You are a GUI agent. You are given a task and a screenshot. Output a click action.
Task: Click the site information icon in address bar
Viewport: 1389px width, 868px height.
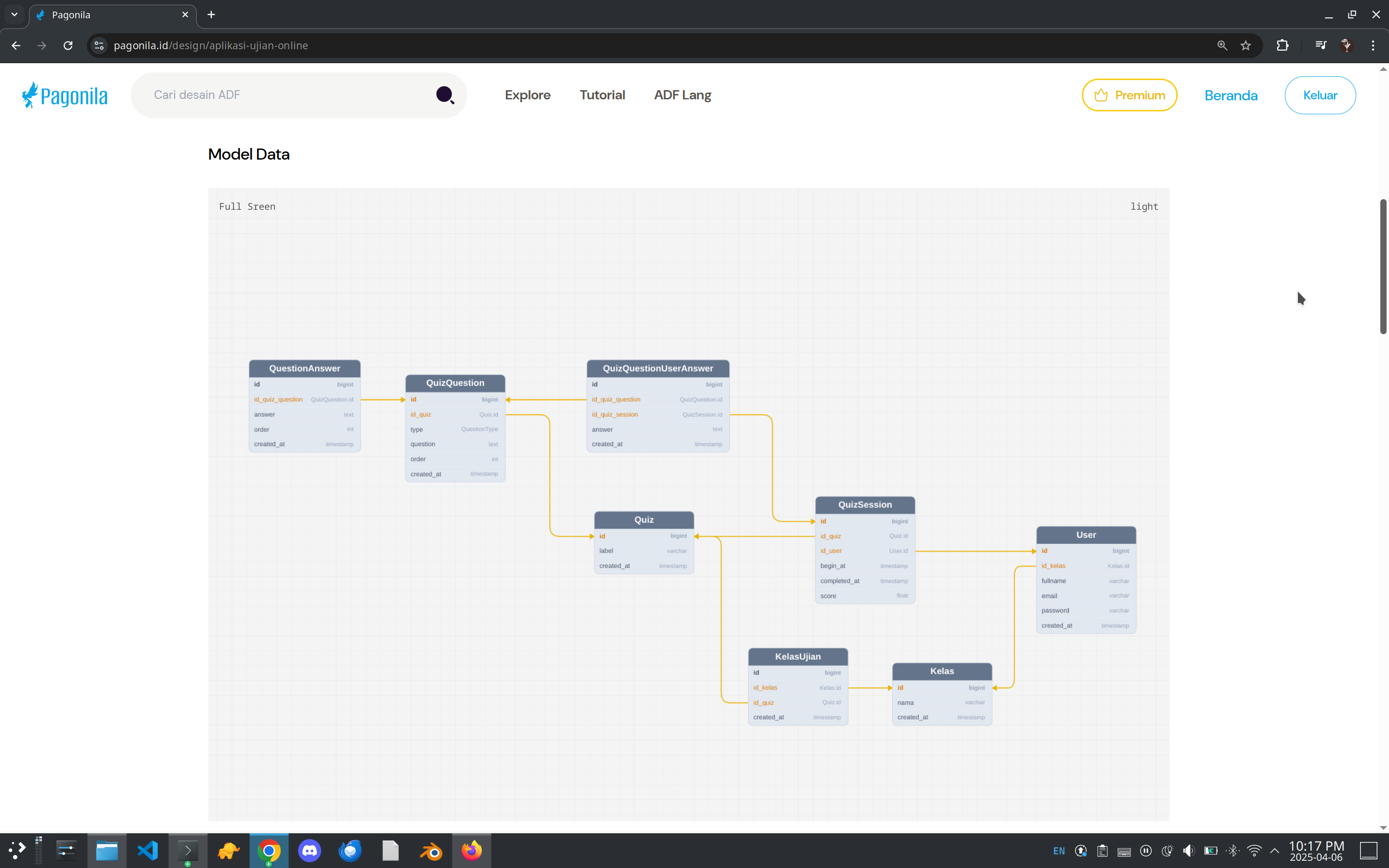[x=99, y=45]
